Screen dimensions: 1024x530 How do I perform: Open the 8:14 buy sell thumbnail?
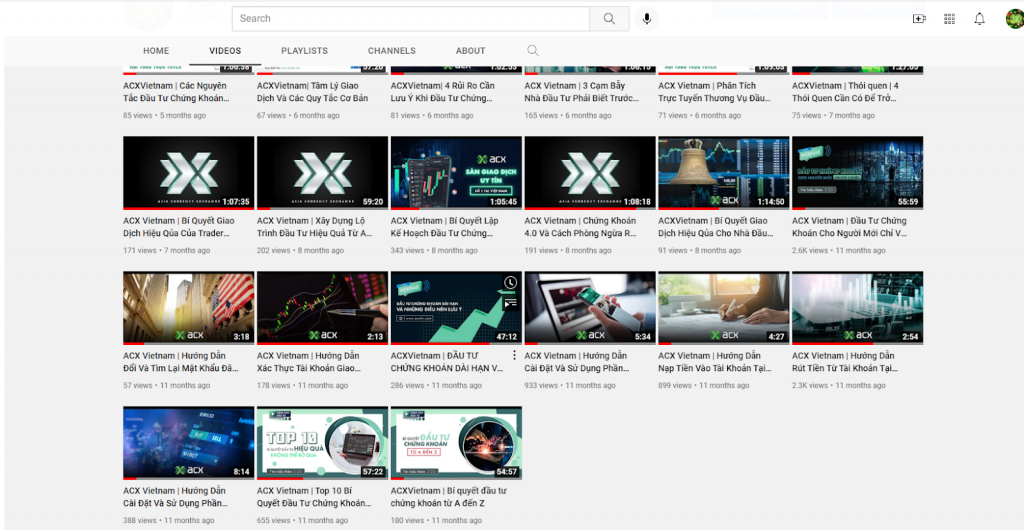189,443
